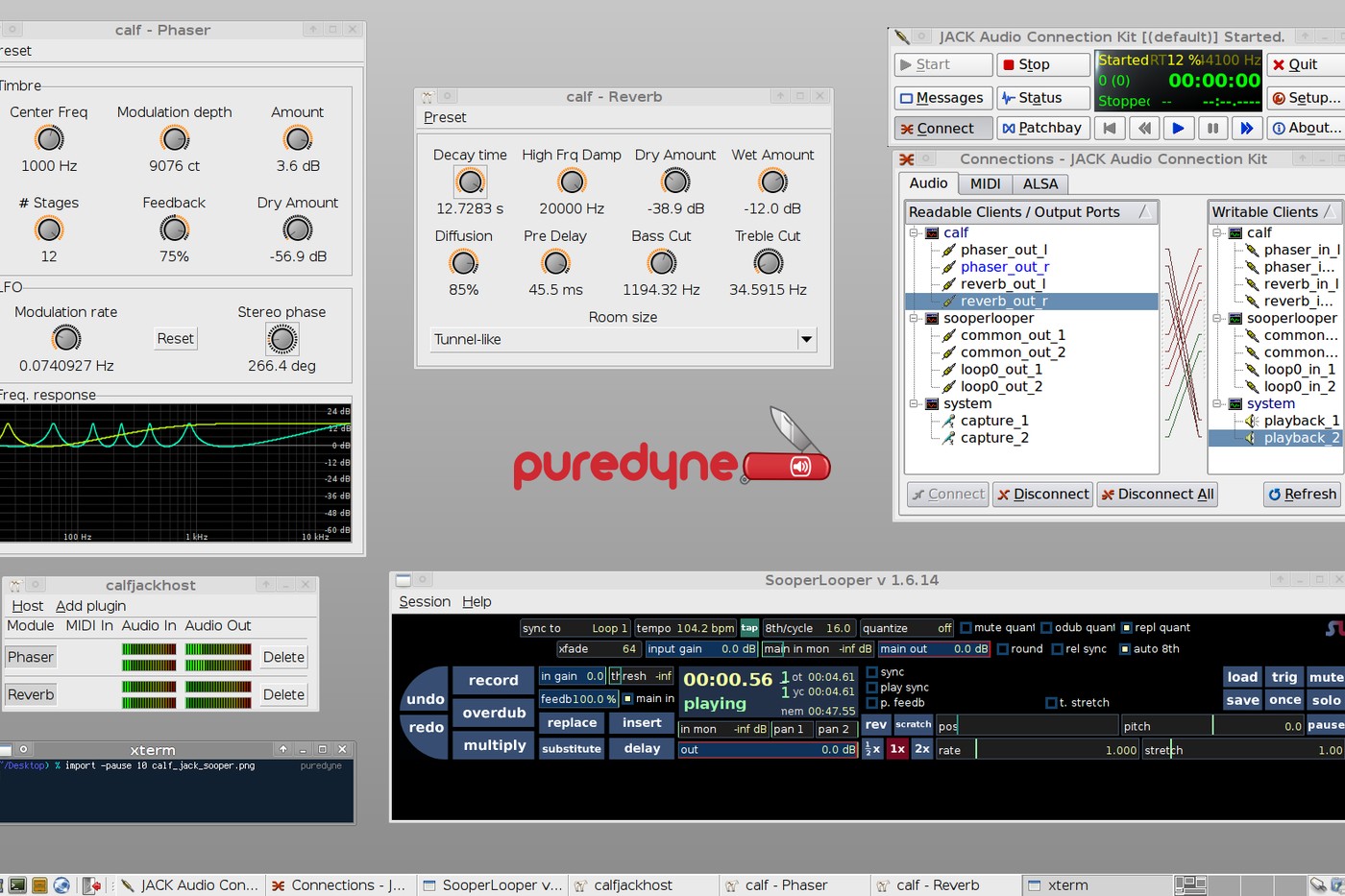Click the Phaser LFO Reset button
Viewport: 1345px width, 896px height.
[x=176, y=338]
